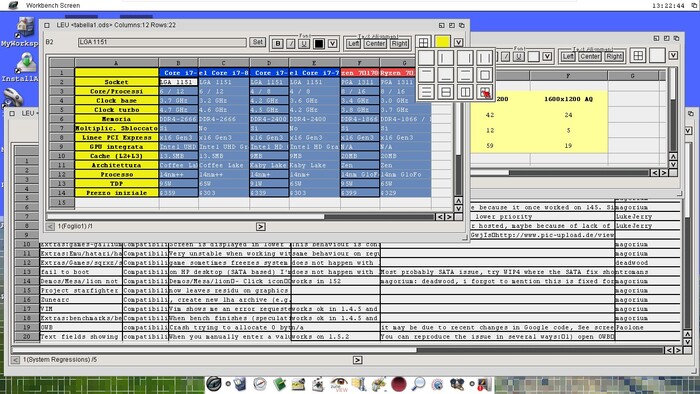Expand the cell background color dropdown
Screen dimensions: 700x394
coord(458,42)
